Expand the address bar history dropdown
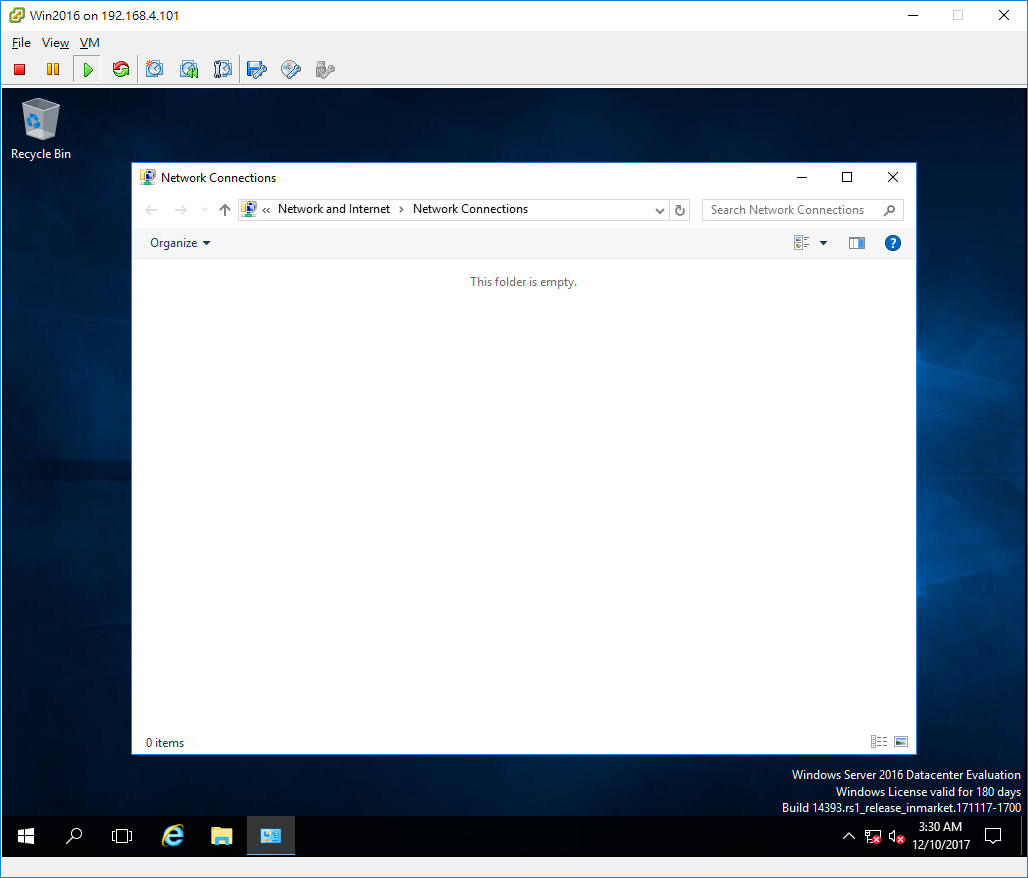 [660, 210]
